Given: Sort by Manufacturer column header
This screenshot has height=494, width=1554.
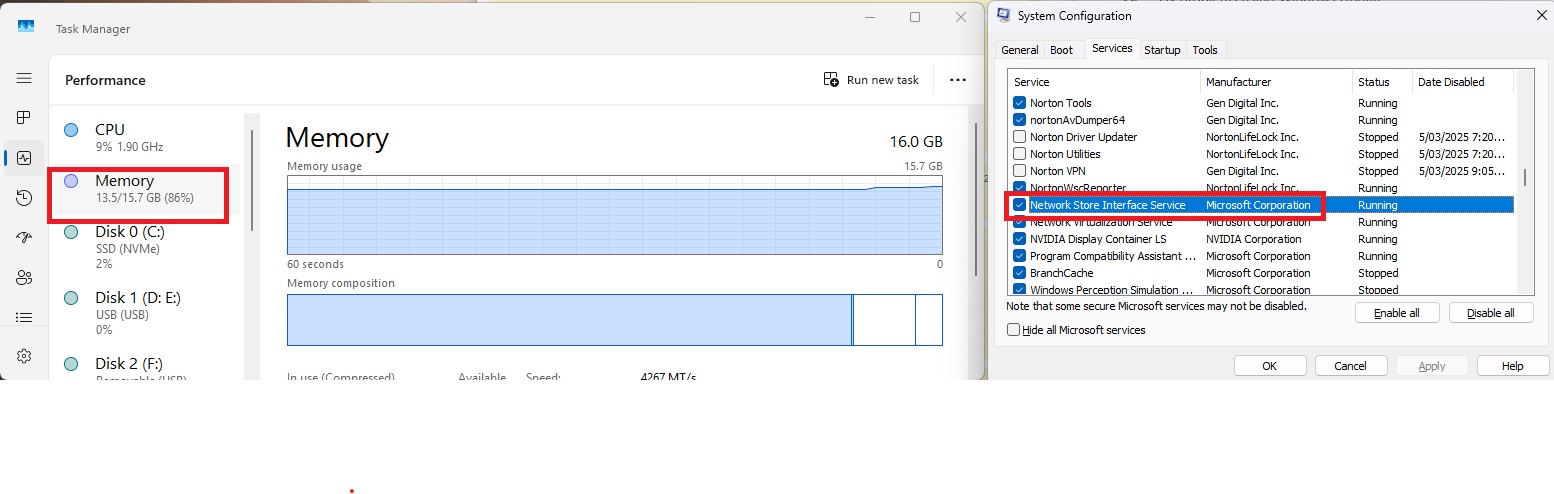Looking at the screenshot, I should 1276,82.
